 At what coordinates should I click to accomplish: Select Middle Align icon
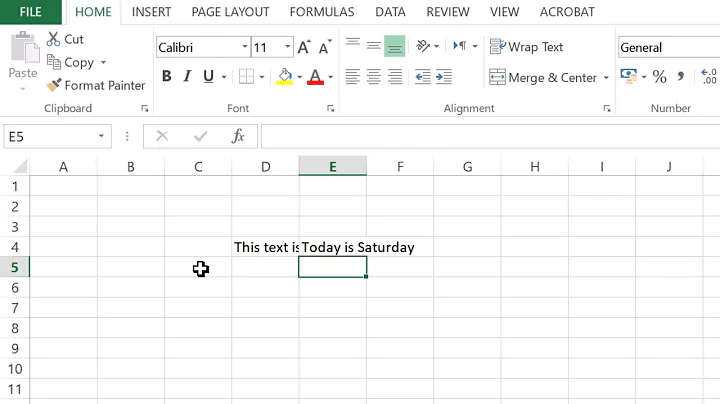click(374, 46)
